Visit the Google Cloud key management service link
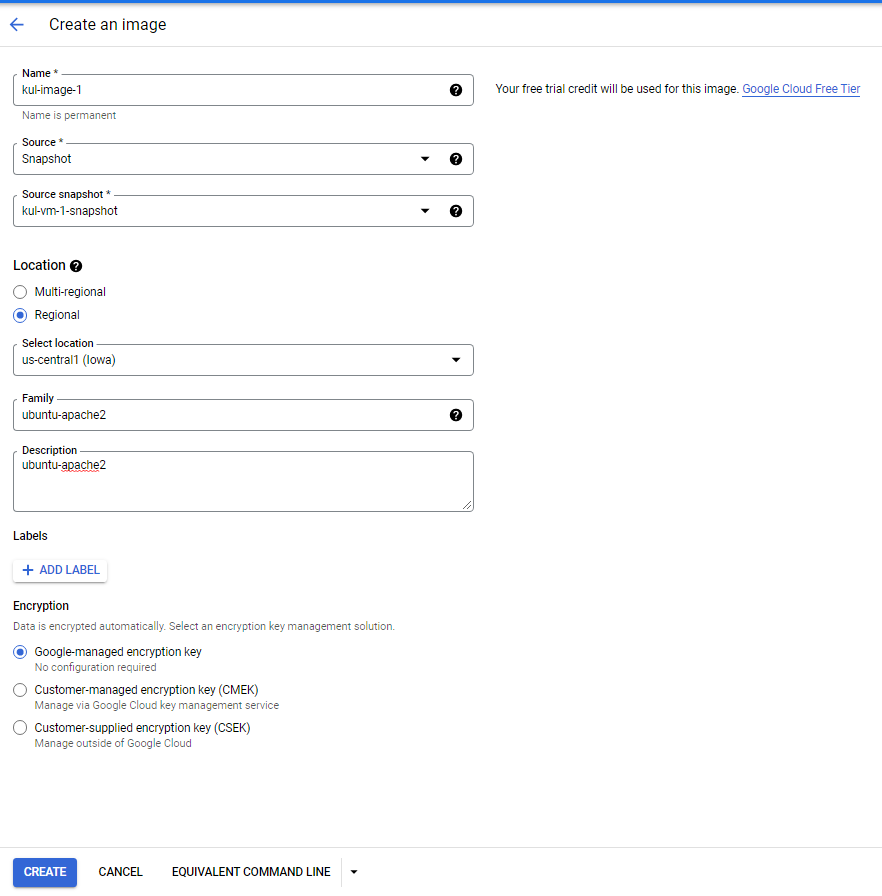This screenshot has height=896, width=882. [186, 705]
